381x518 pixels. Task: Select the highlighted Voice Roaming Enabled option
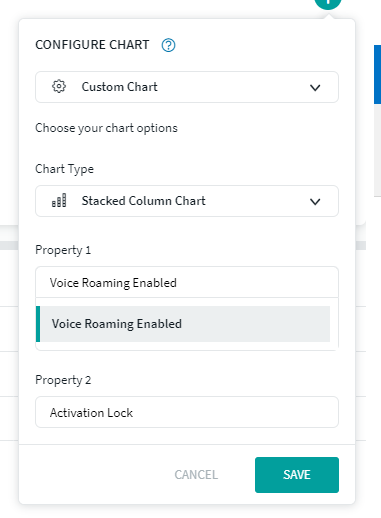[x=183, y=324]
